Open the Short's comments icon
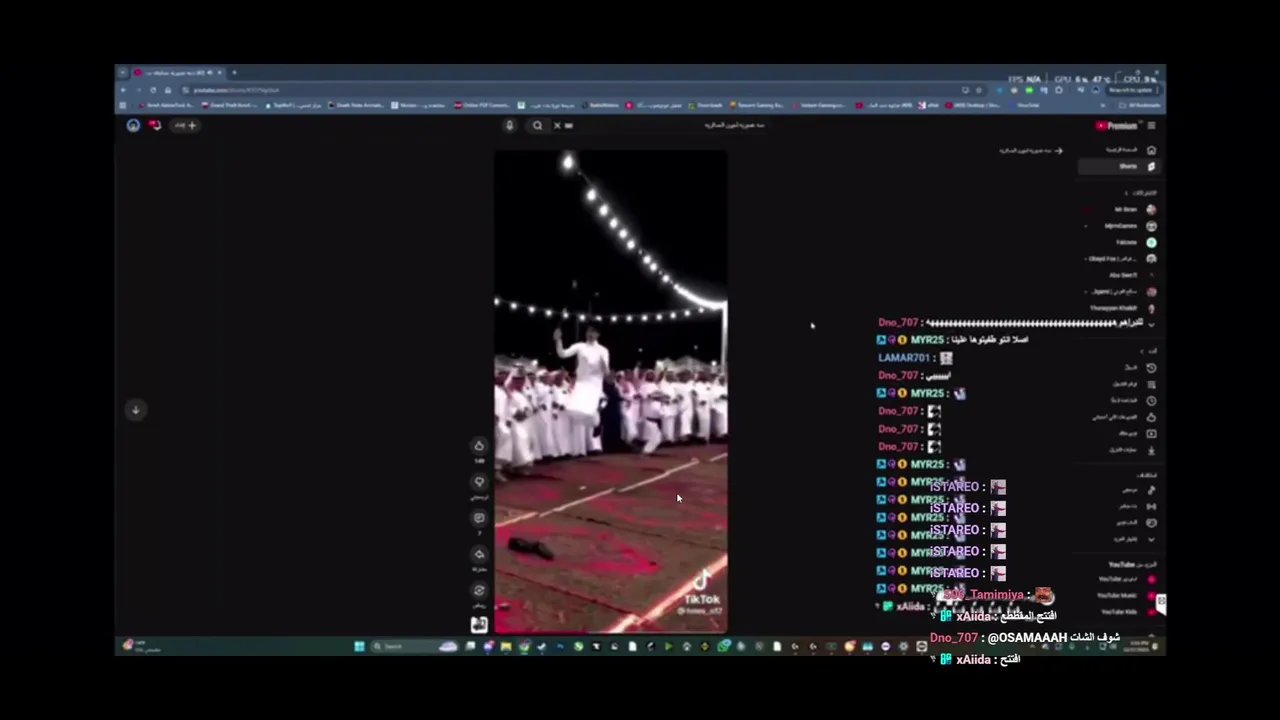Screen dimensions: 1280x720 point(479,518)
